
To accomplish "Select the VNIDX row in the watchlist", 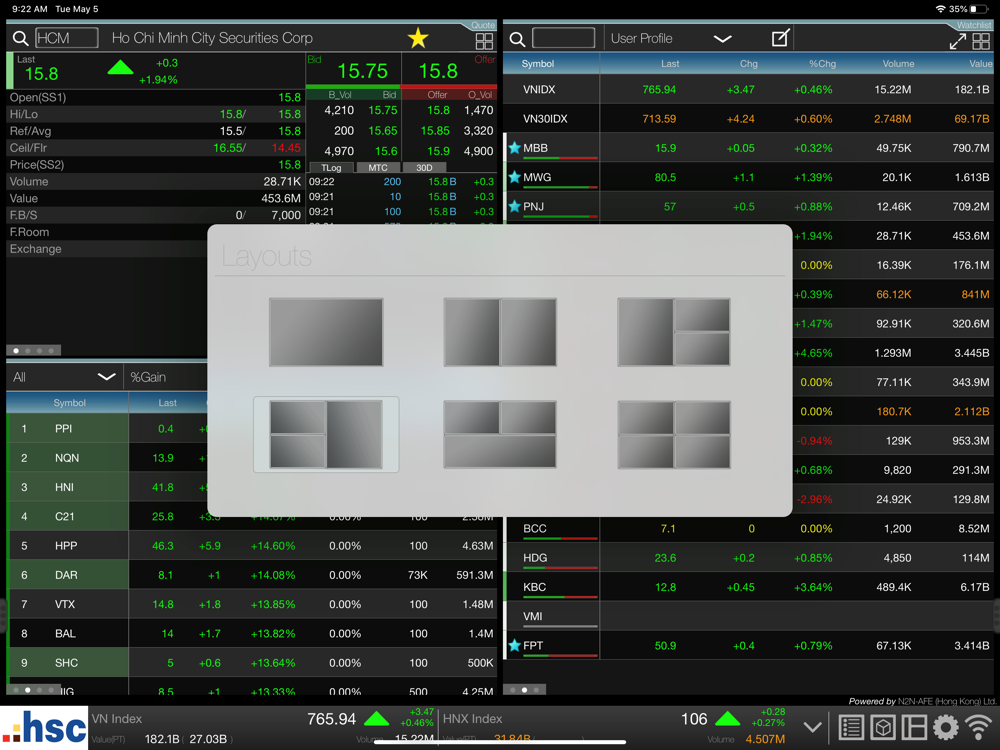I will (x=749, y=89).
